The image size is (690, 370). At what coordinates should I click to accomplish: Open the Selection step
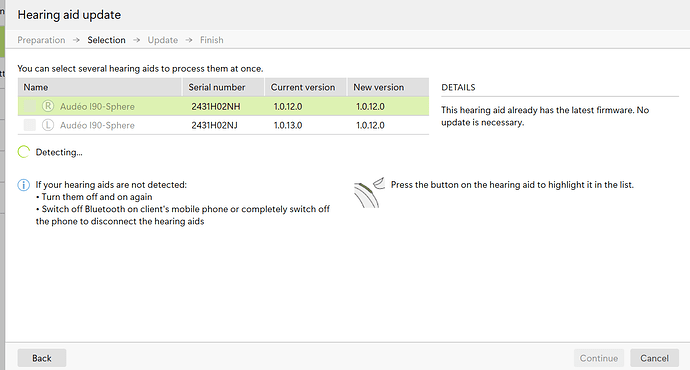[x=106, y=40]
